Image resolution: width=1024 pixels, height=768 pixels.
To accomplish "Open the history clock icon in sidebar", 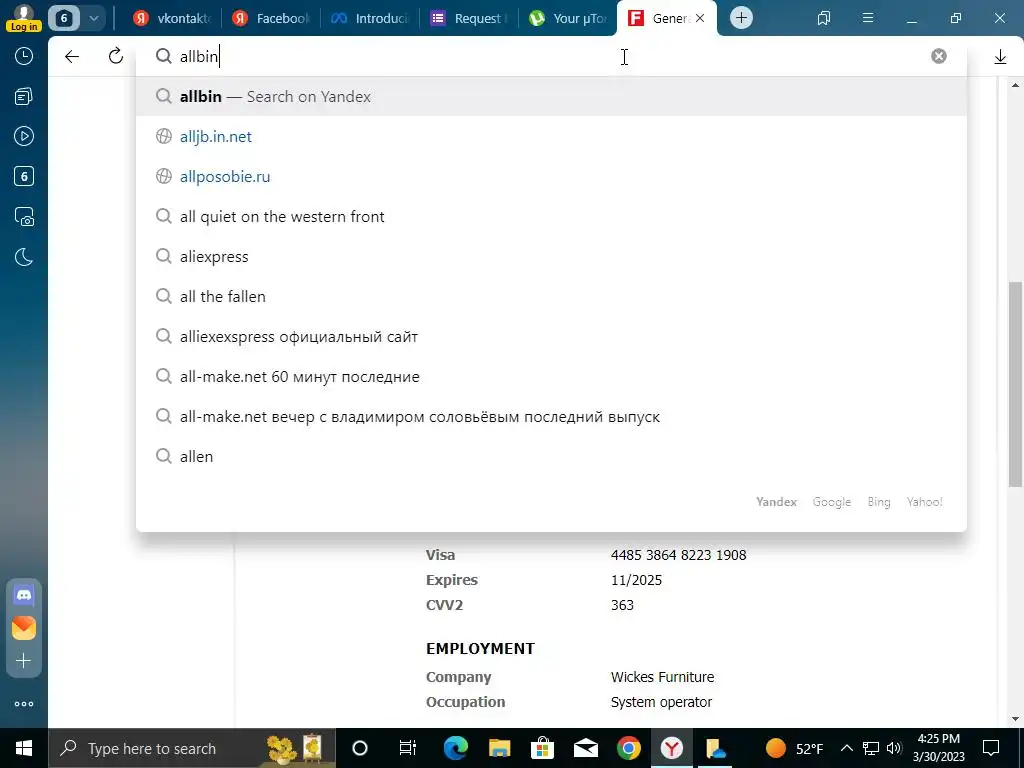I will [24, 56].
